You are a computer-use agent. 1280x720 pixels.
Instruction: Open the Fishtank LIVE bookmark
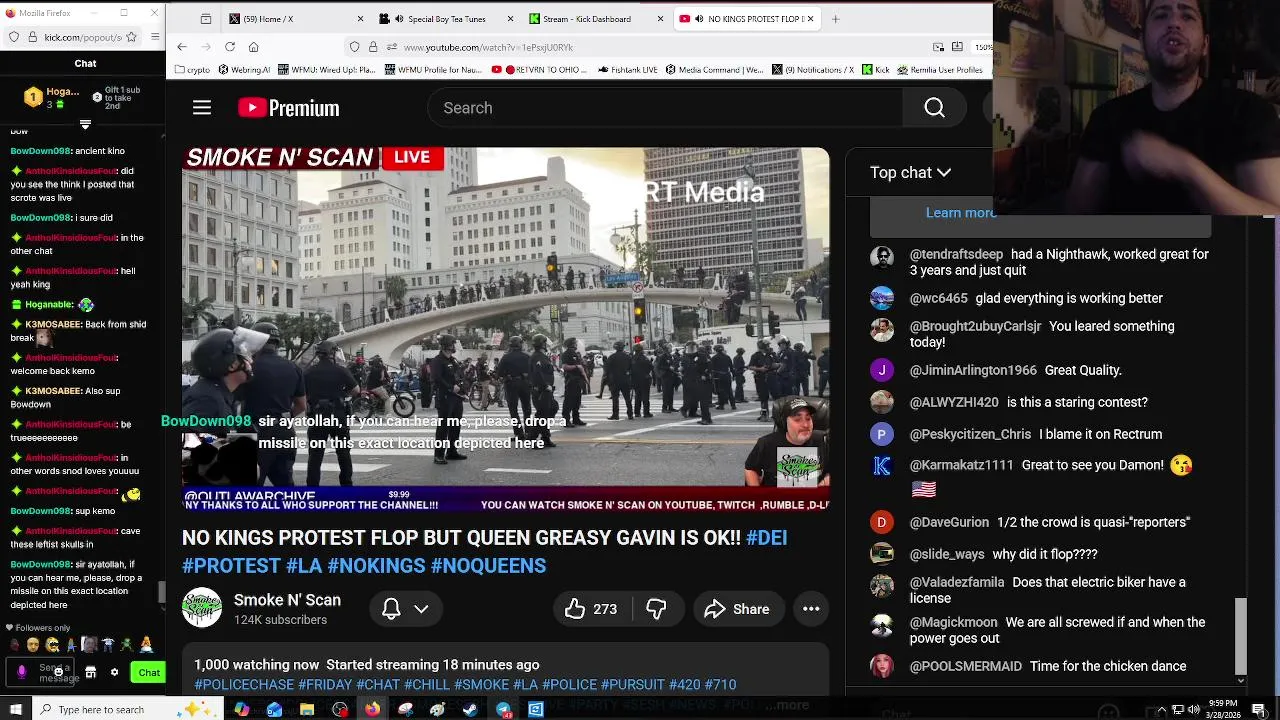tap(626, 70)
